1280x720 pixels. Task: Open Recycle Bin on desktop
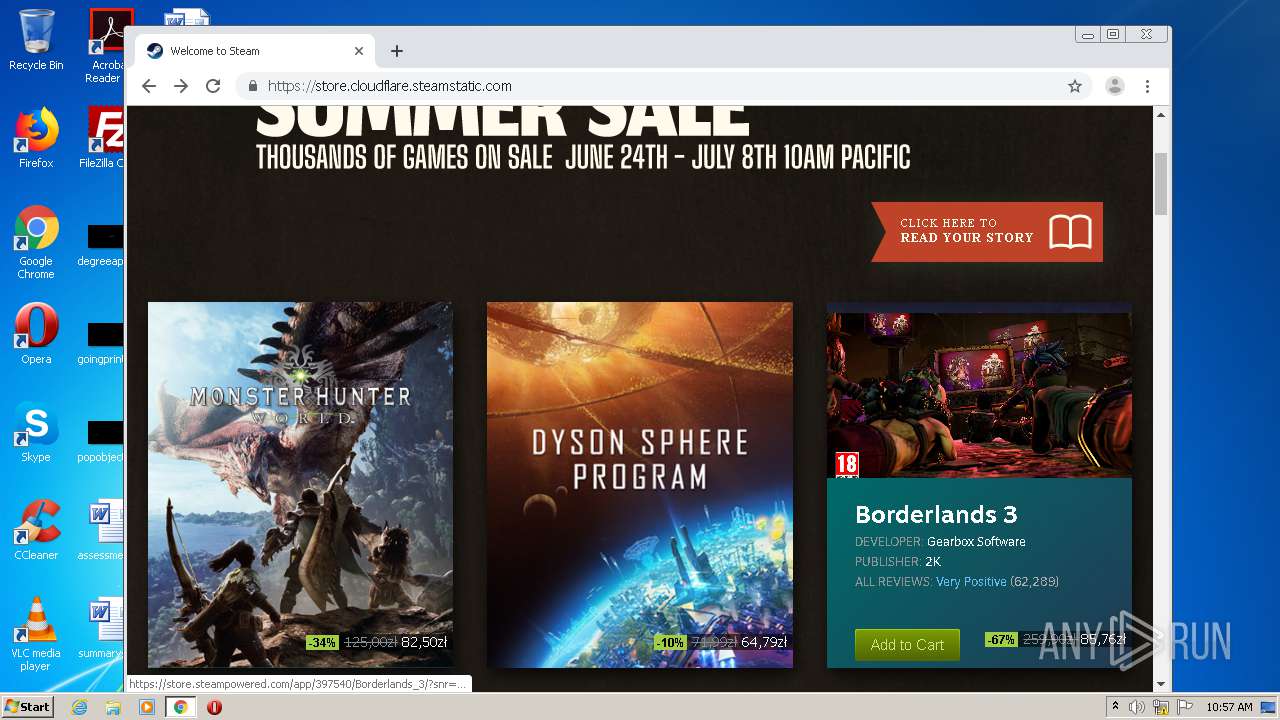(x=36, y=40)
